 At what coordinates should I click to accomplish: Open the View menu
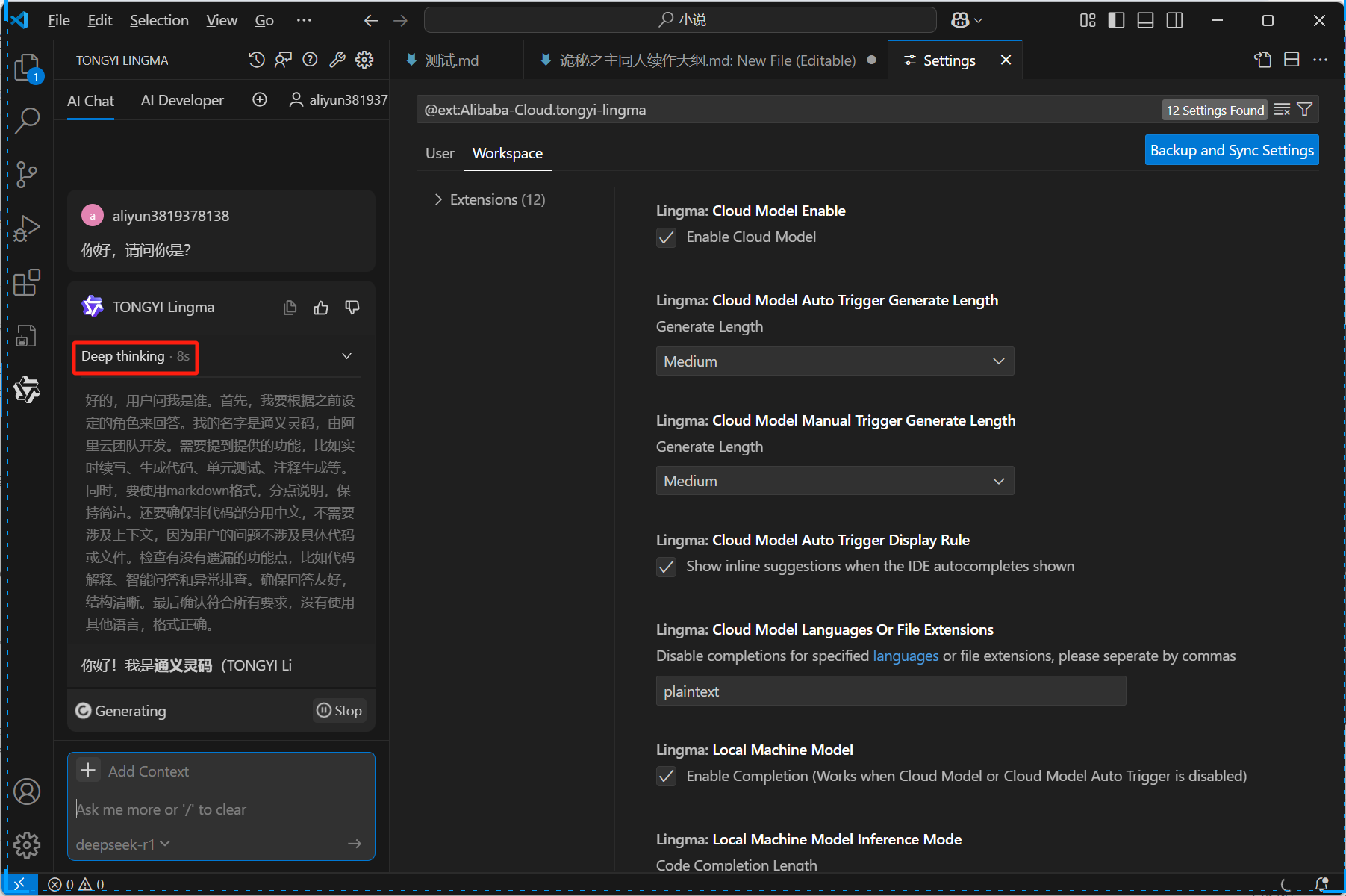(x=222, y=20)
